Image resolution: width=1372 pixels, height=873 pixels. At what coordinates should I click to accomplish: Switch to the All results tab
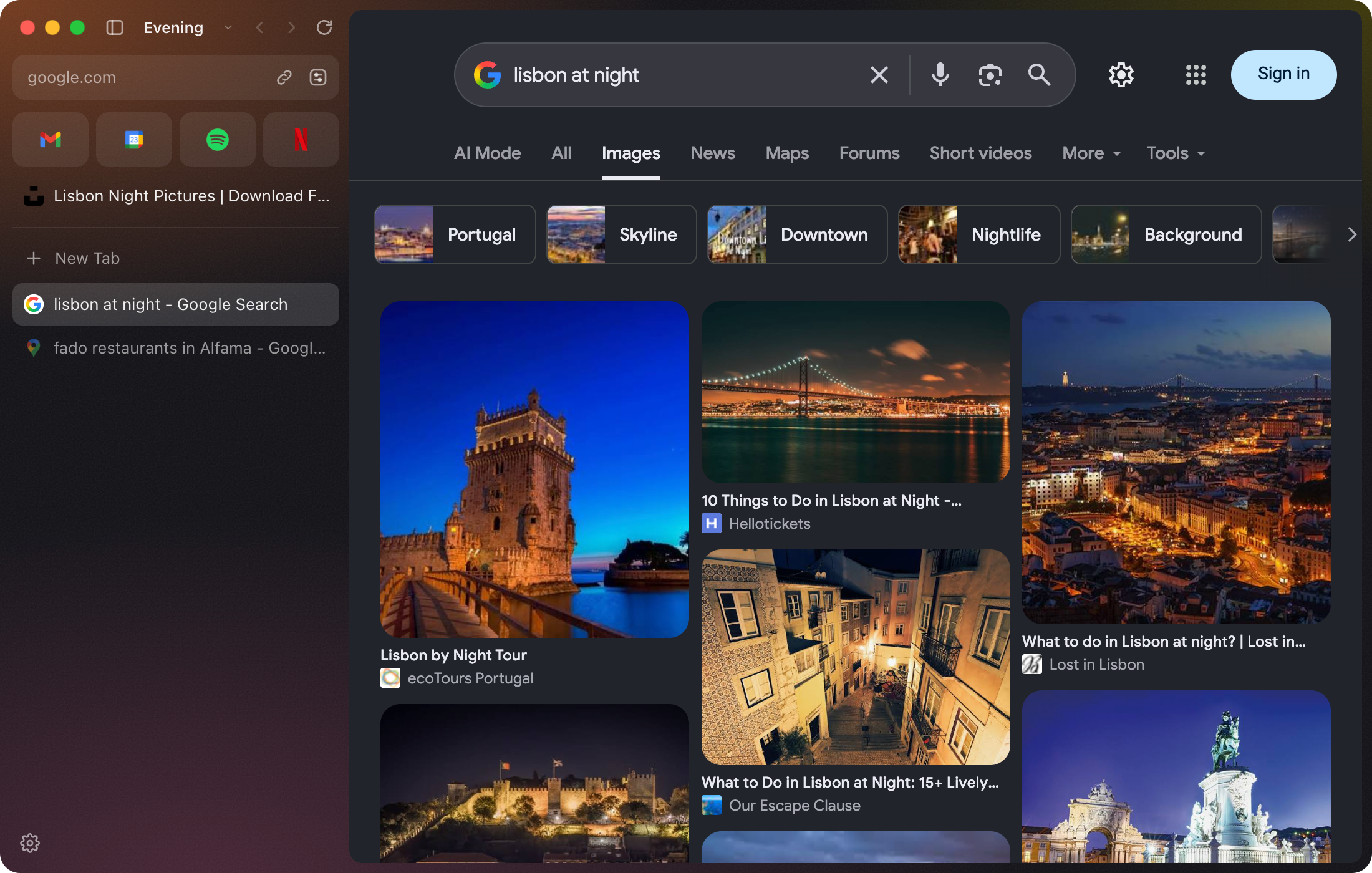click(561, 153)
